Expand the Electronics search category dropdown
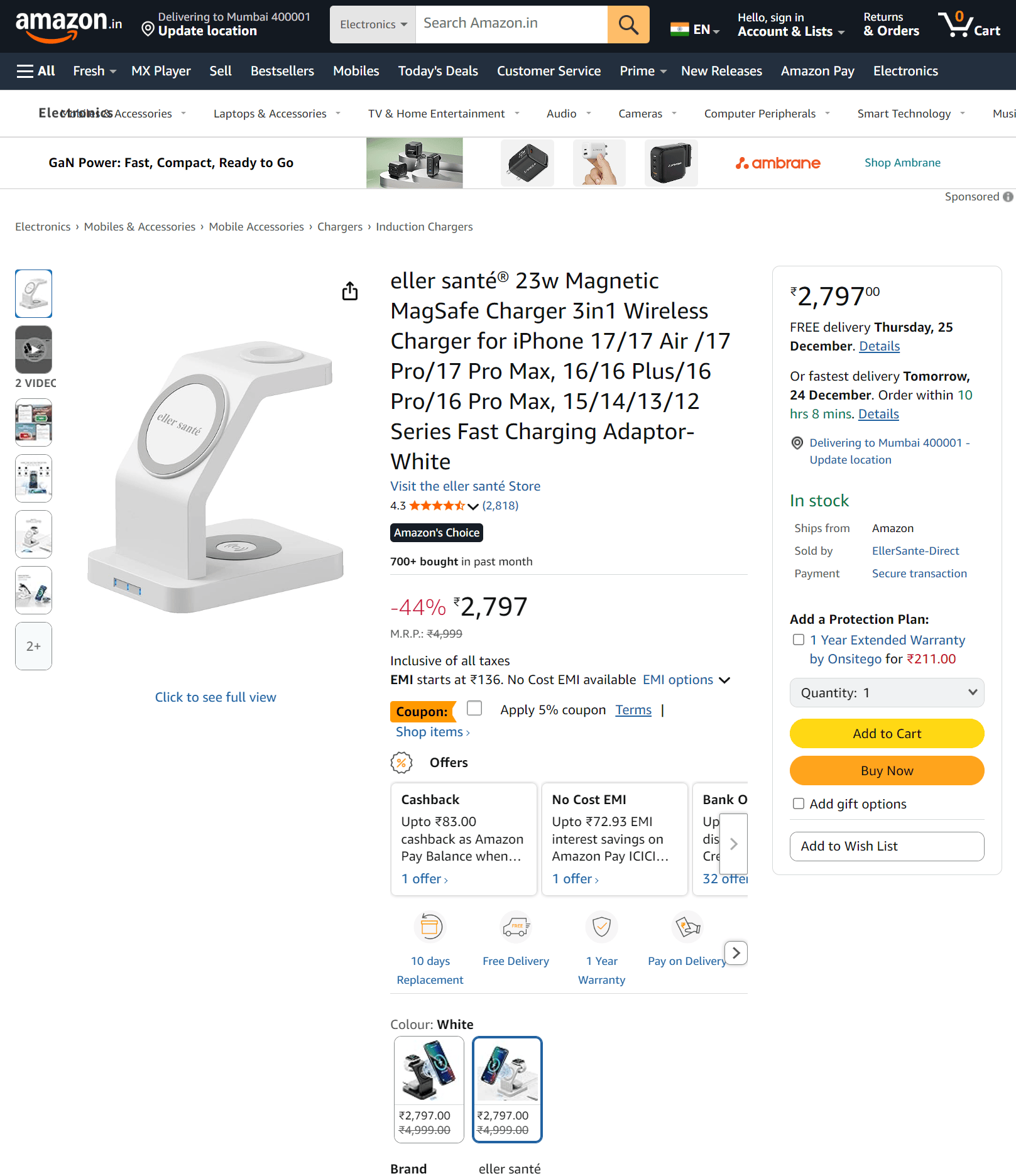This screenshot has width=1016, height=1176. (x=373, y=24)
